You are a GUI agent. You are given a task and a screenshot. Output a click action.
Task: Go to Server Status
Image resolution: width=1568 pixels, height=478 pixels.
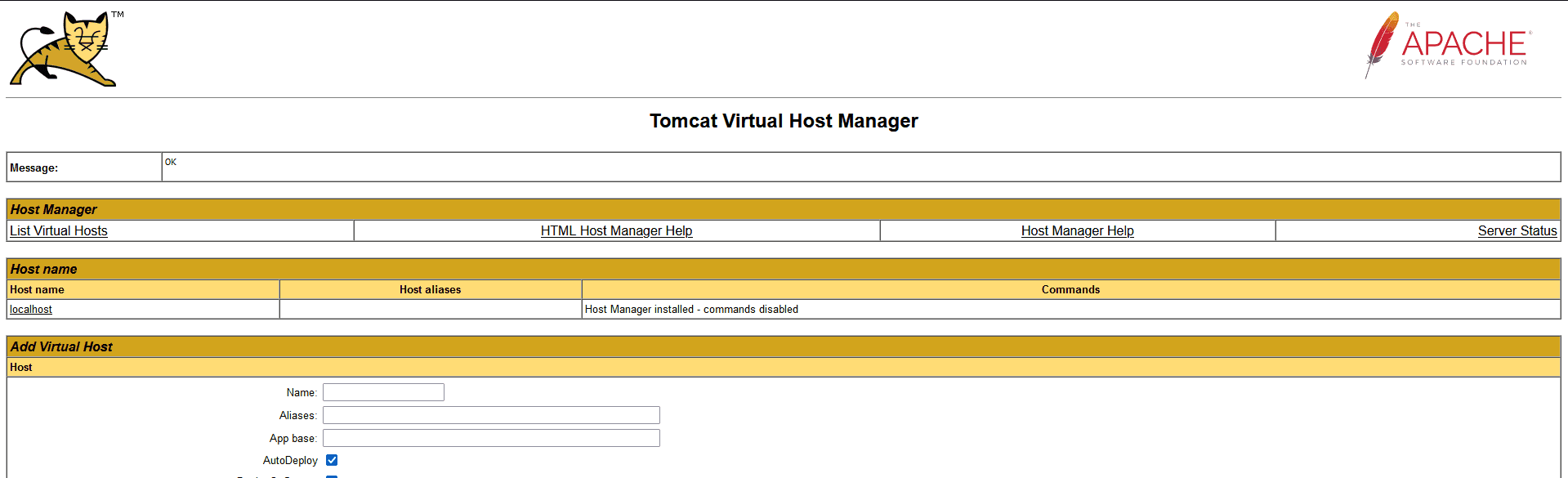tap(1517, 230)
